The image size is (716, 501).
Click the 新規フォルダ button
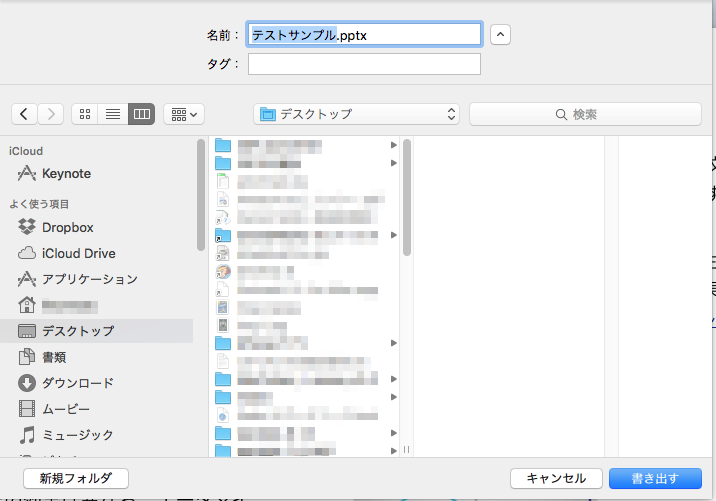coord(75,478)
